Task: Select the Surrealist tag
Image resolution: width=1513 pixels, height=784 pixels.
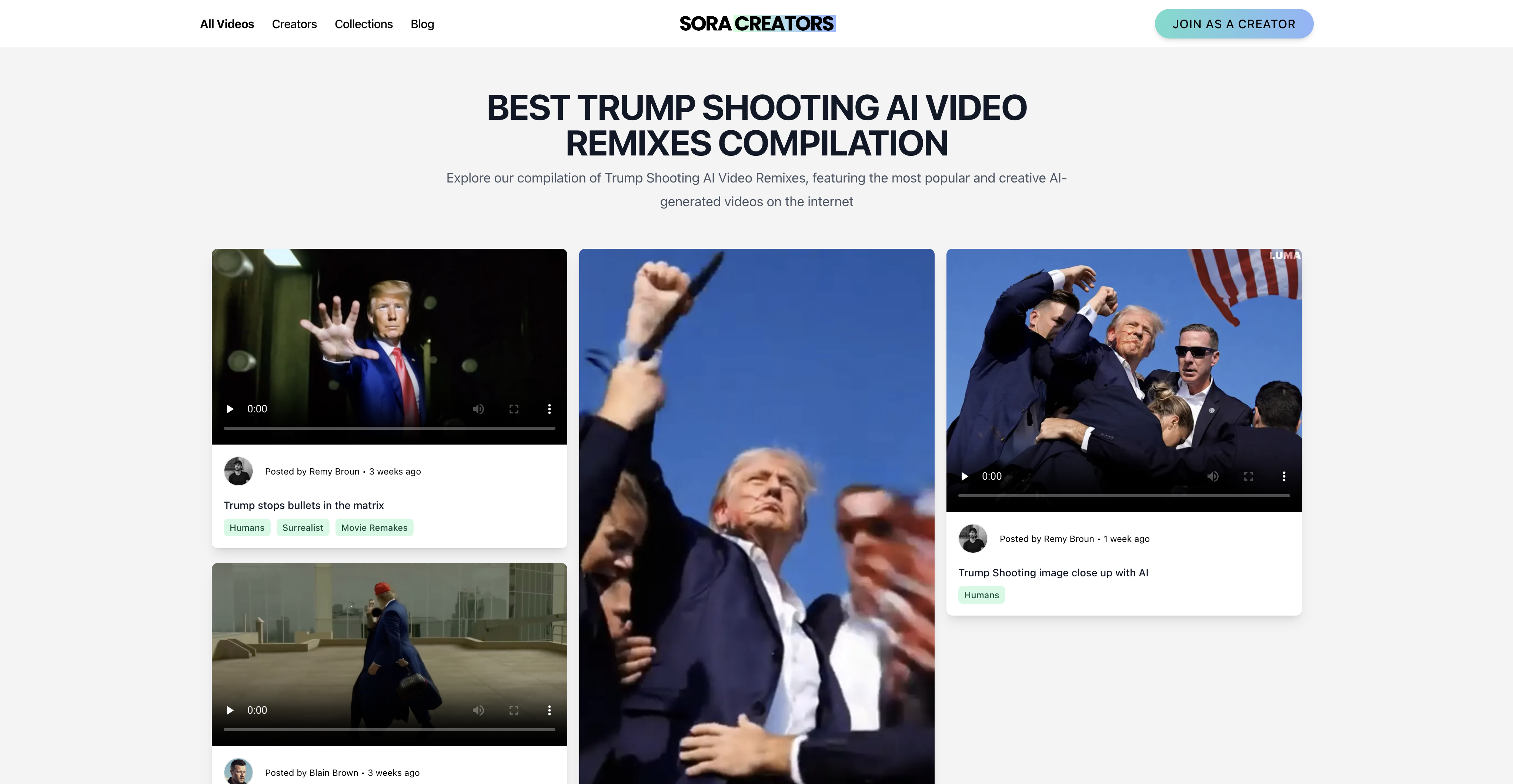Action: tap(303, 527)
